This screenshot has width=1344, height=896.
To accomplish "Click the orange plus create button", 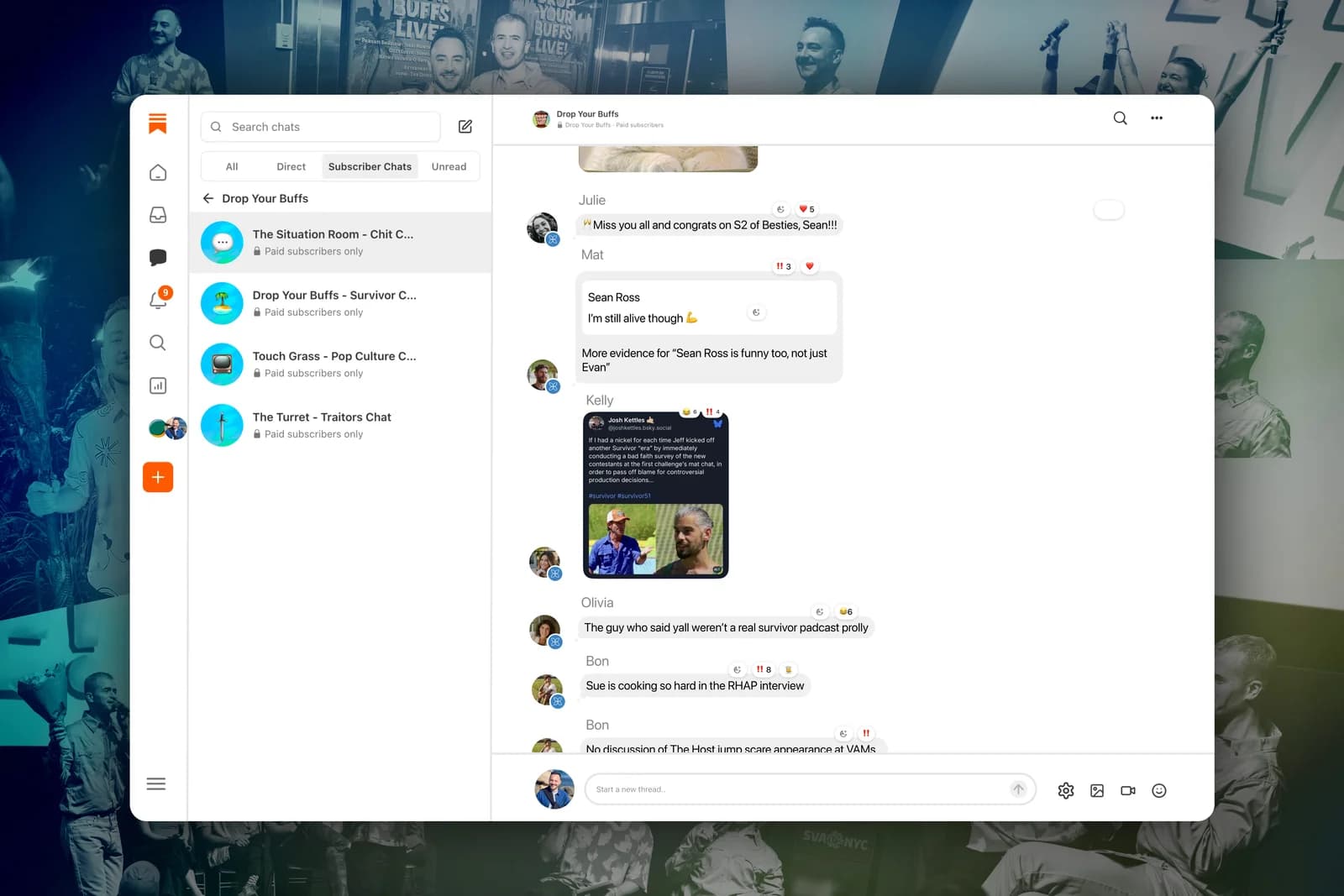I will pos(158,477).
